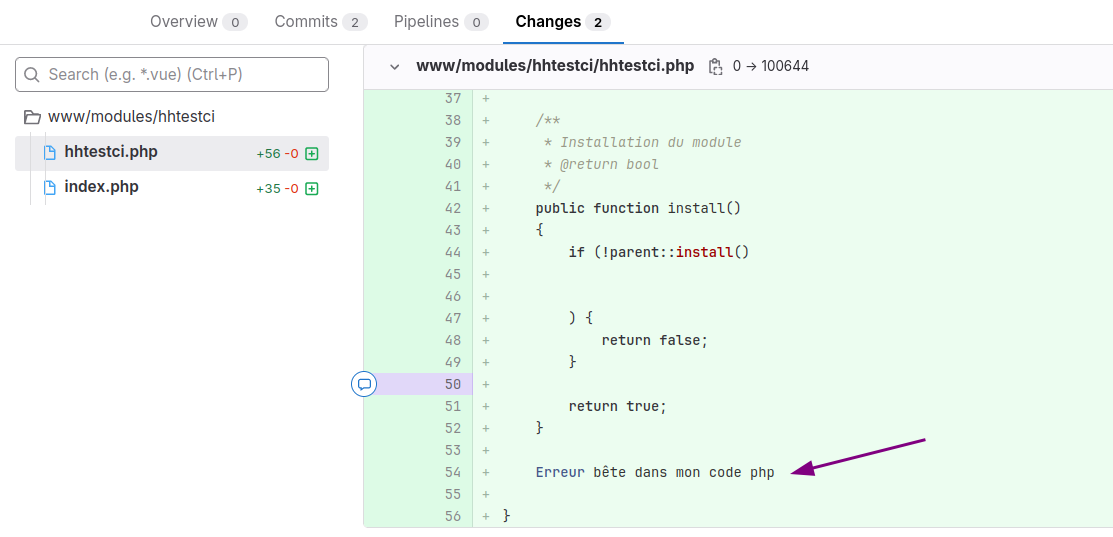1113x537 pixels.
Task: Click the search magnifier icon
Action: coord(32,74)
